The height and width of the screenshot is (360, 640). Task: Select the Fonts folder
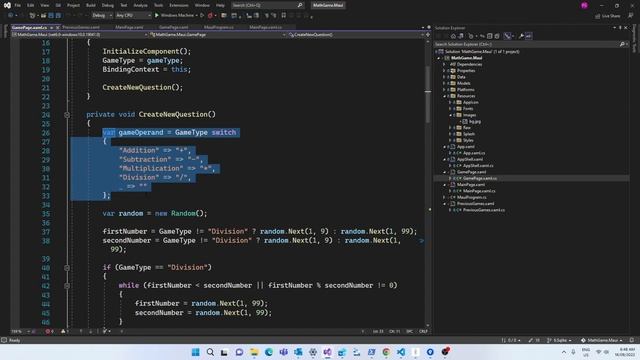468,109
